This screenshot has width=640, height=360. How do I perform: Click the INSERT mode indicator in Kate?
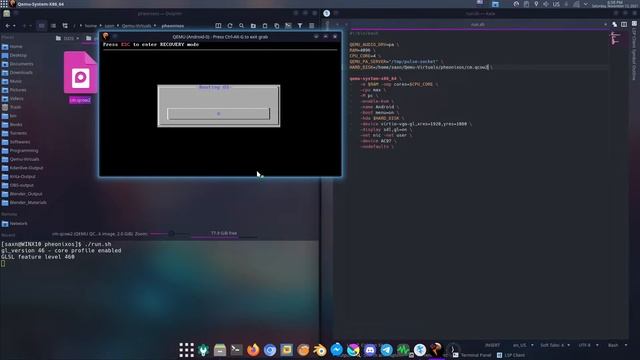point(492,345)
